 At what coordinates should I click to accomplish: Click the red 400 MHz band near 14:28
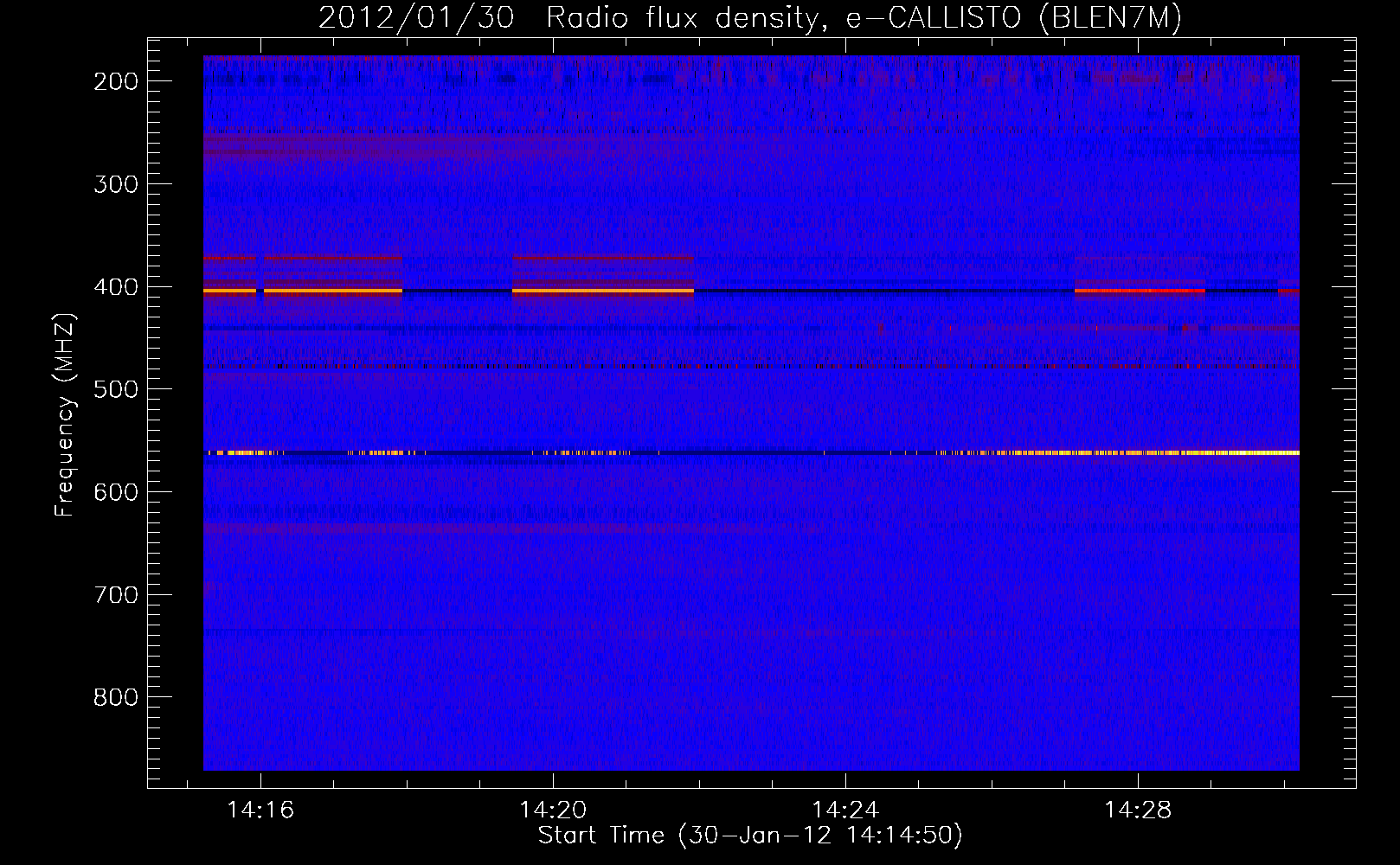coord(1140,291)
